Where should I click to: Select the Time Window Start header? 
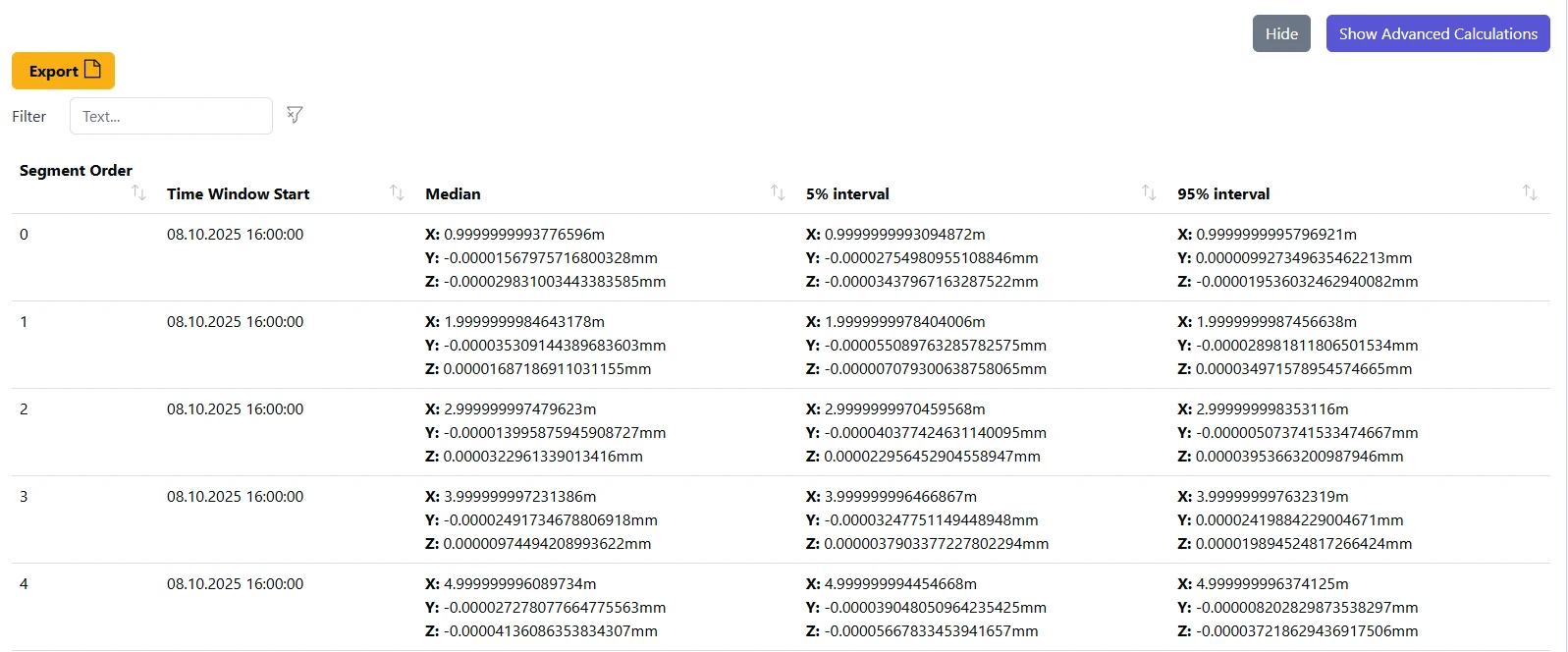coord(238,193)
